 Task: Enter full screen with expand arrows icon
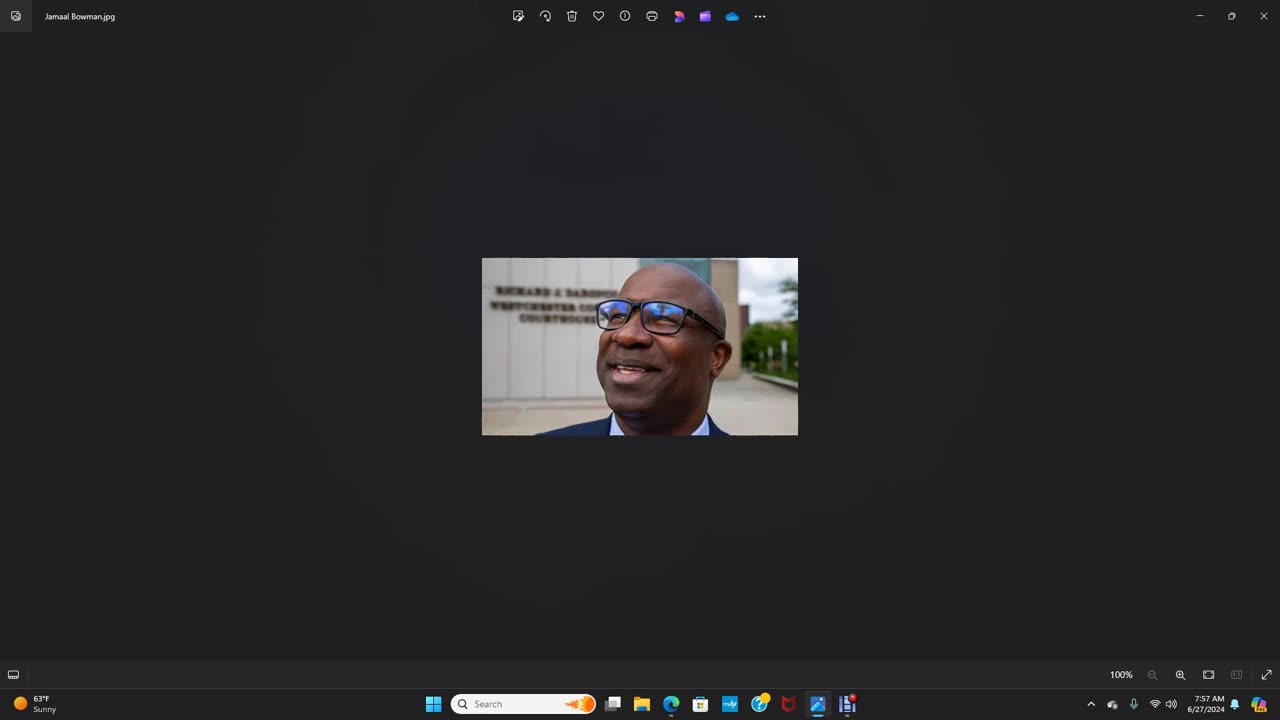click(x=1266, y=675)
